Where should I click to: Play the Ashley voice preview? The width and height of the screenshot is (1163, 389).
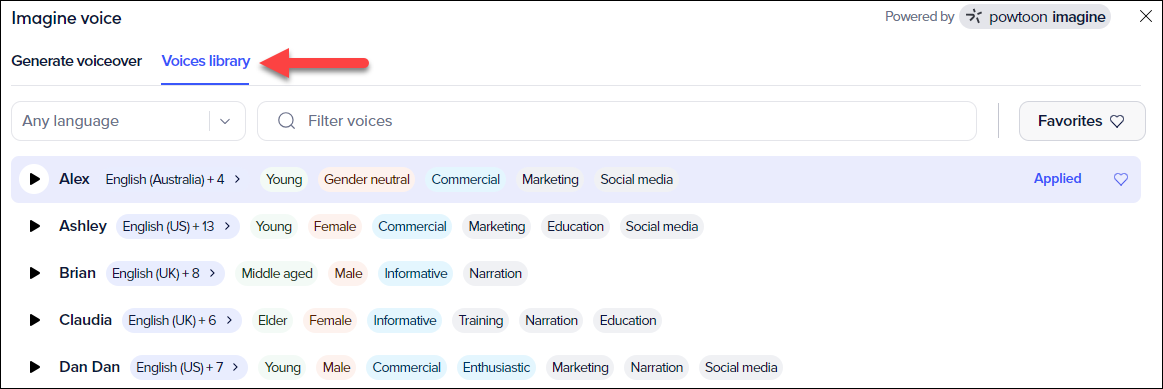(x=34, y=226)
